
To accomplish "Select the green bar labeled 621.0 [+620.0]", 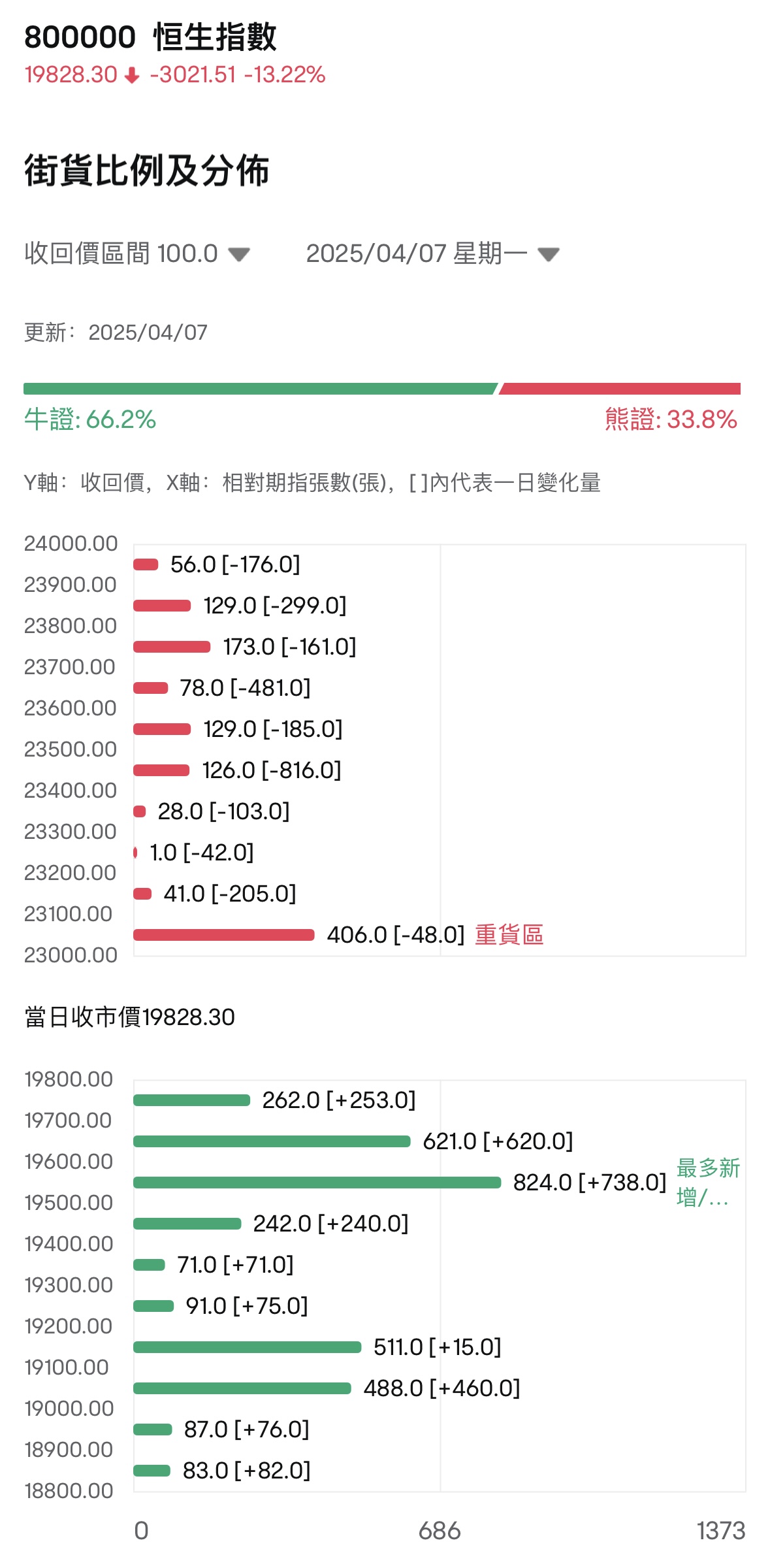I will point(272,1141).
